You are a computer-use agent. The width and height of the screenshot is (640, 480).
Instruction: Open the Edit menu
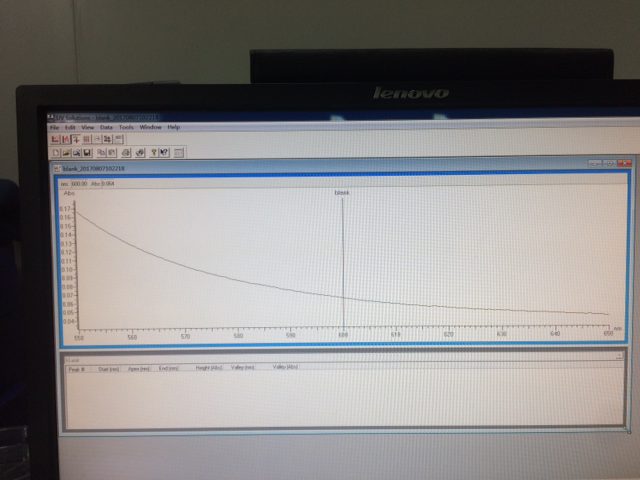coord(70,127)
